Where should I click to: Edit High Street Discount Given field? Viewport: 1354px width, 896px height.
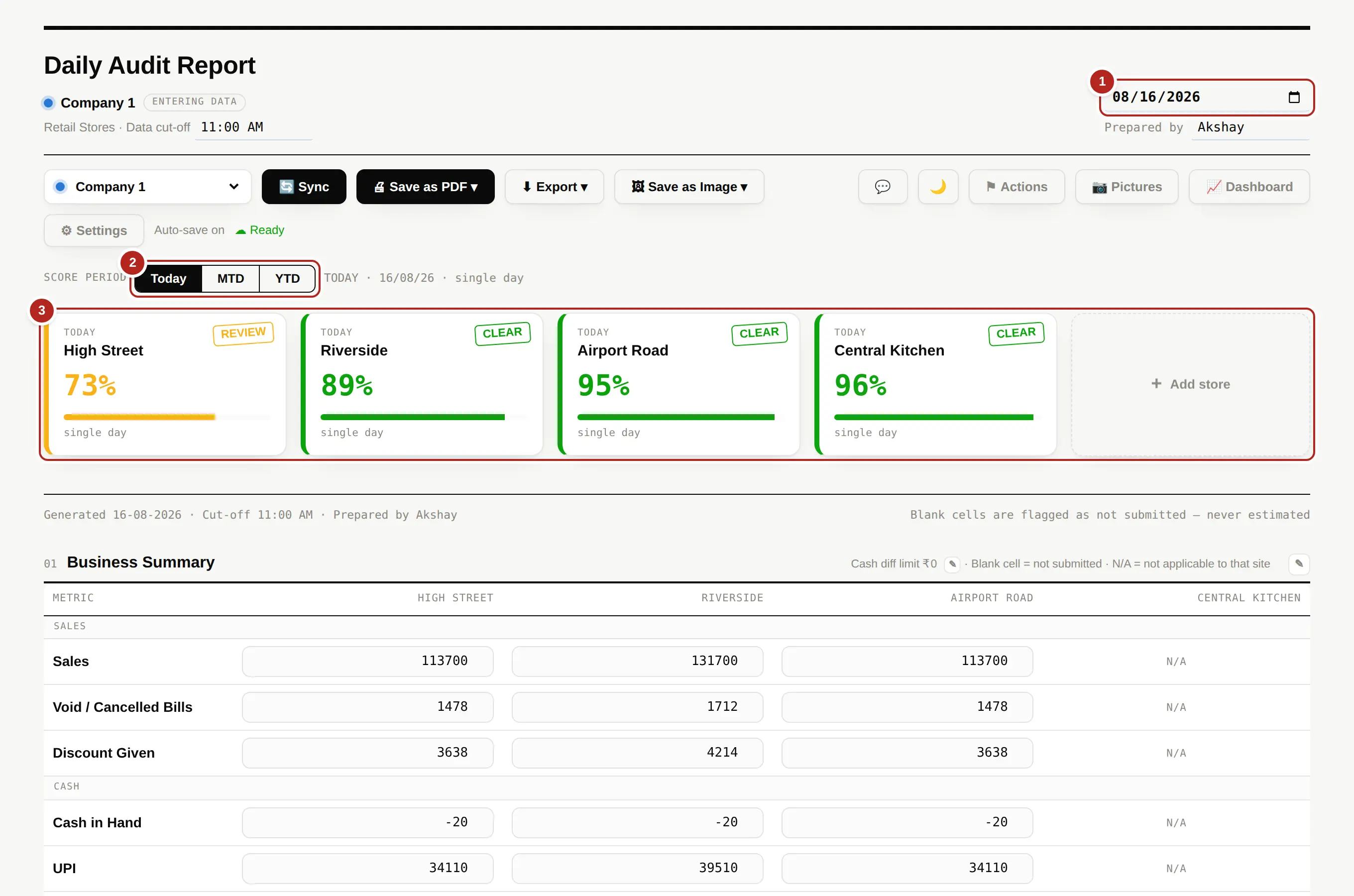pos(367,753)
